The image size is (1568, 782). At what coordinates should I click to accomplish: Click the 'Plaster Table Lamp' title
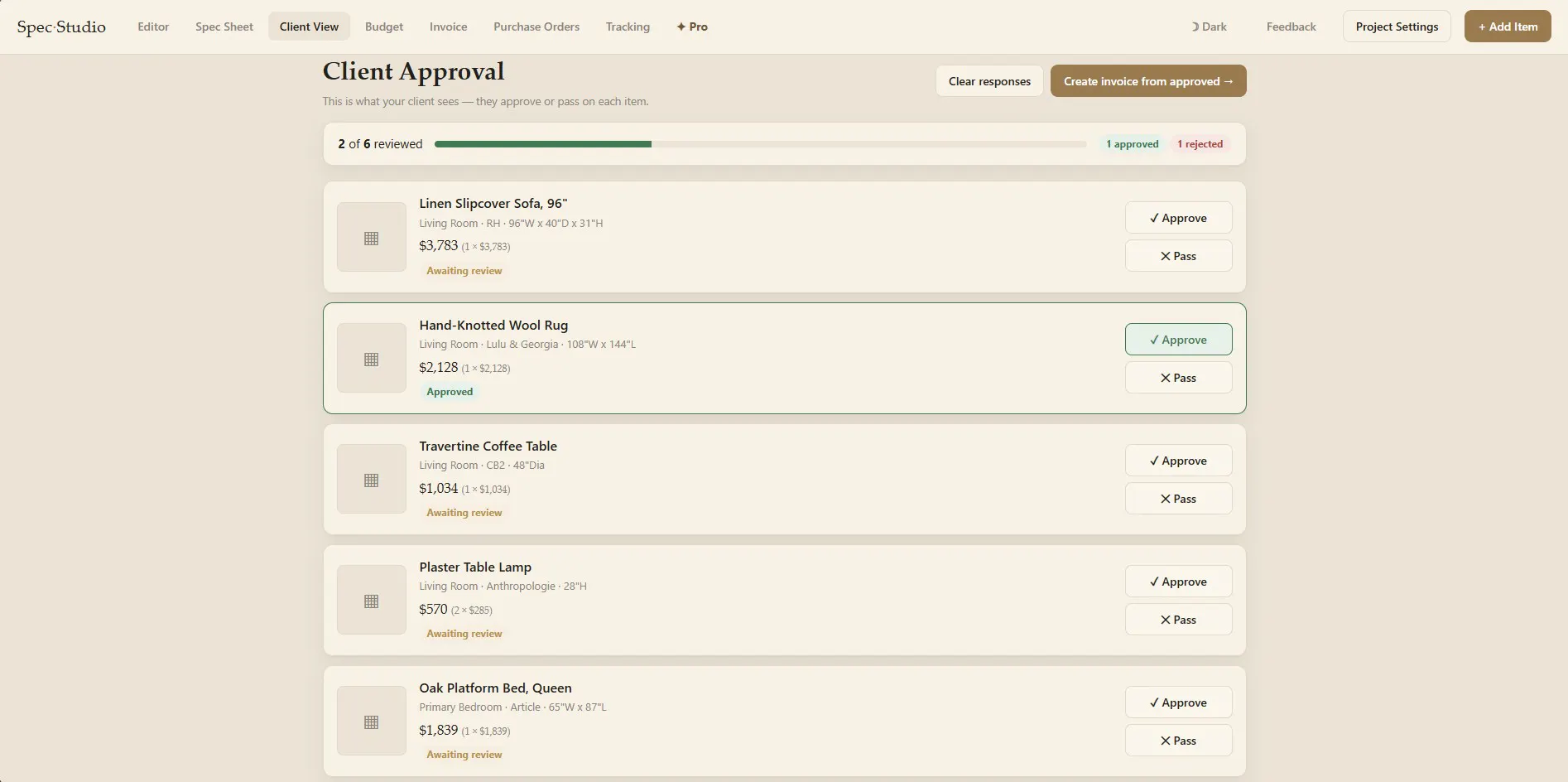(475, 567)
